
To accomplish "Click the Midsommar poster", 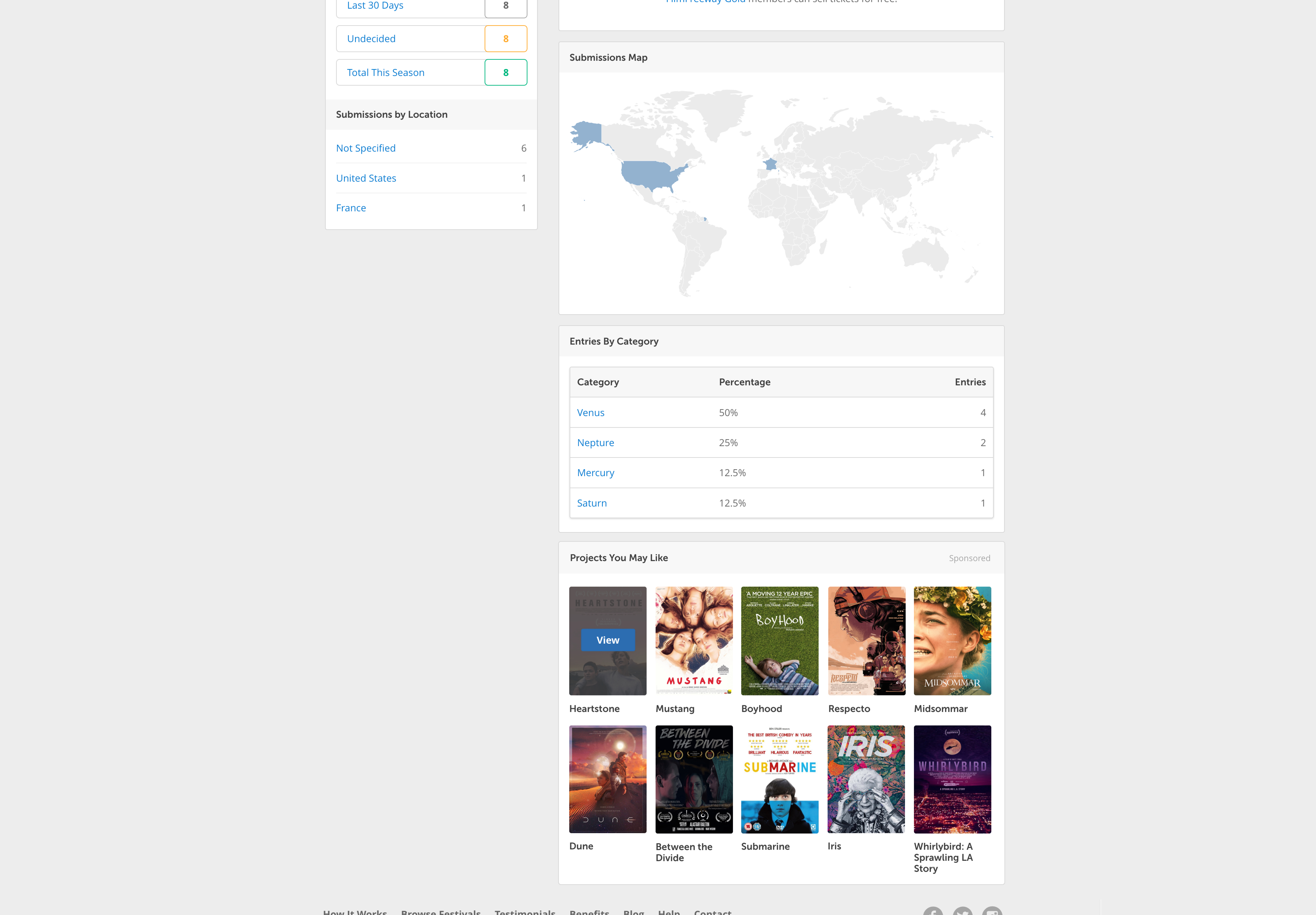I will pos(952,640).
